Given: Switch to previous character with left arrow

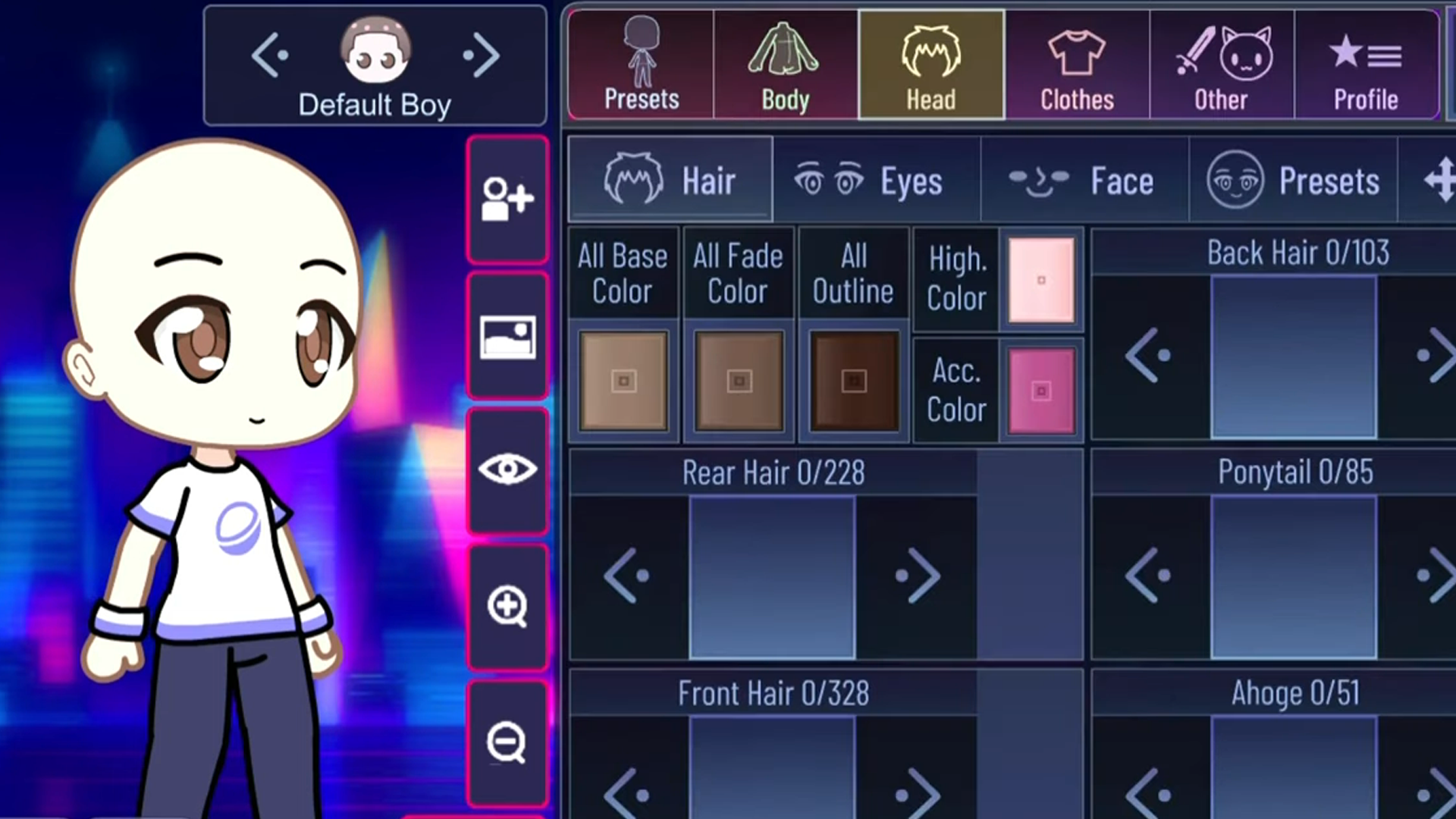Looking at the screenshot, I should (x=270, y=55).
